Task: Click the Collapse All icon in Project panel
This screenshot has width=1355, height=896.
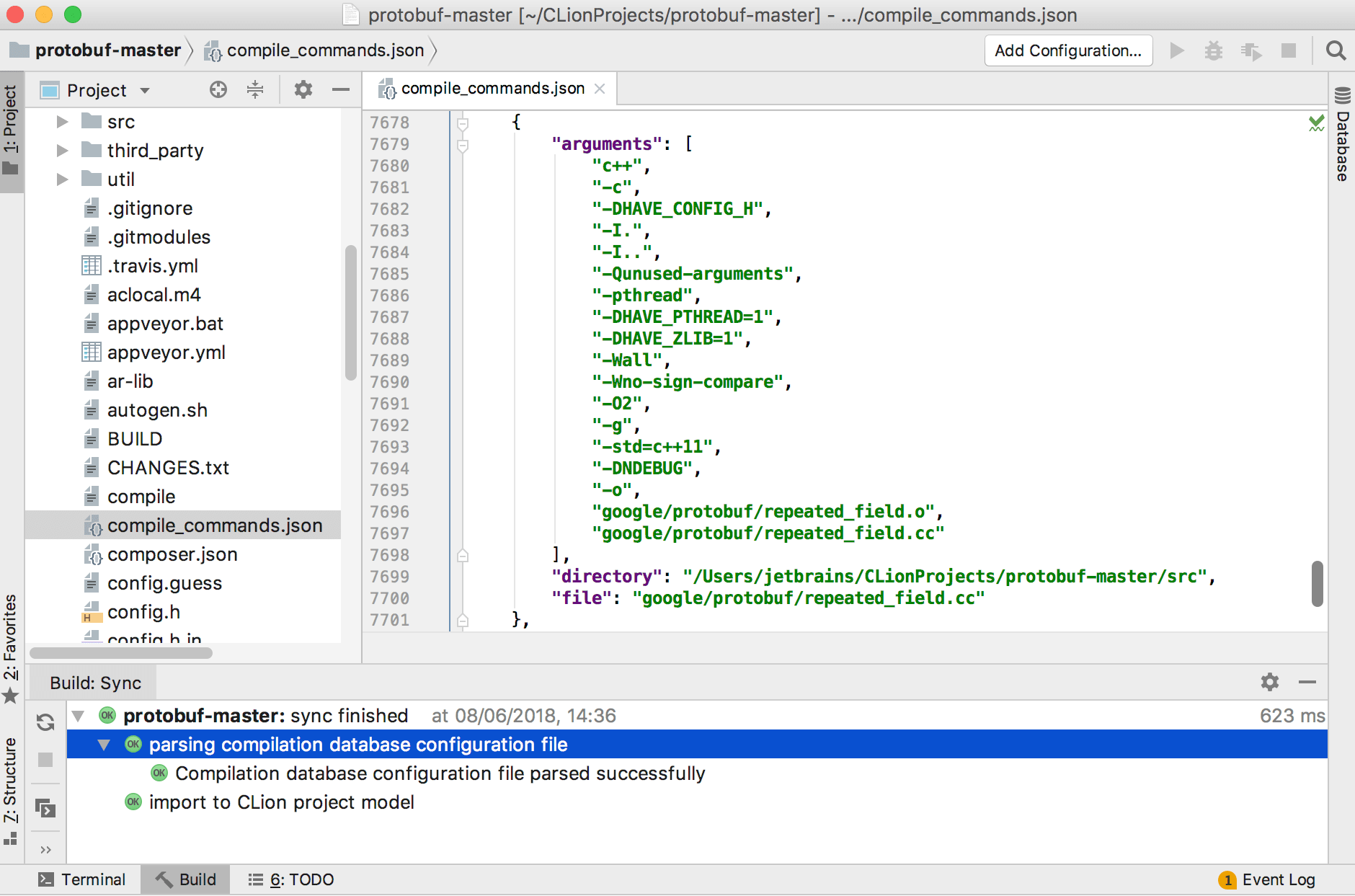Action: pos(255,89)
